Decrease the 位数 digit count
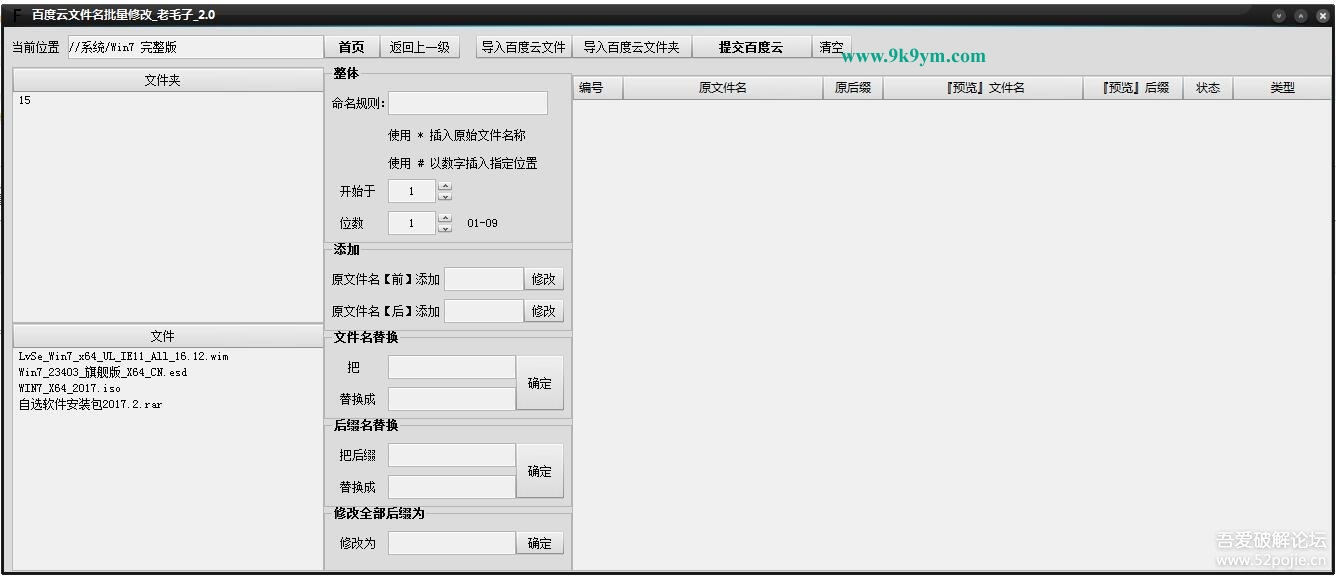Viewport: 1336px width, 577px height. point(445,229)
